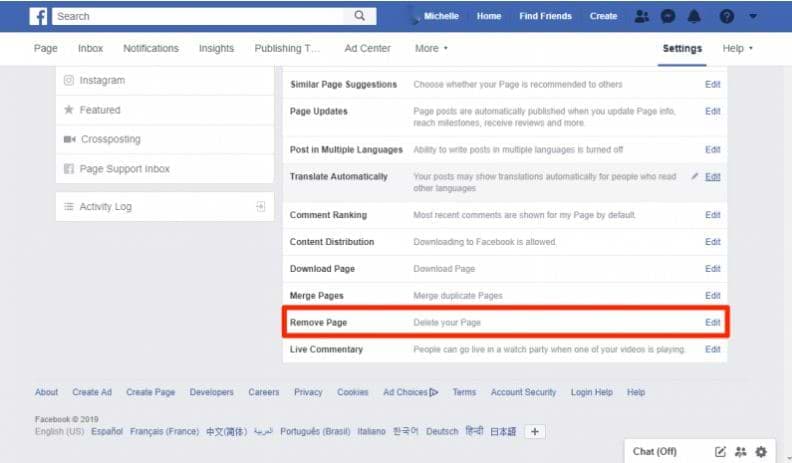The width and height of the screenshot is (792, 463).
Task: Open the Ad Center tab
Action: click(x=367, y=48)
